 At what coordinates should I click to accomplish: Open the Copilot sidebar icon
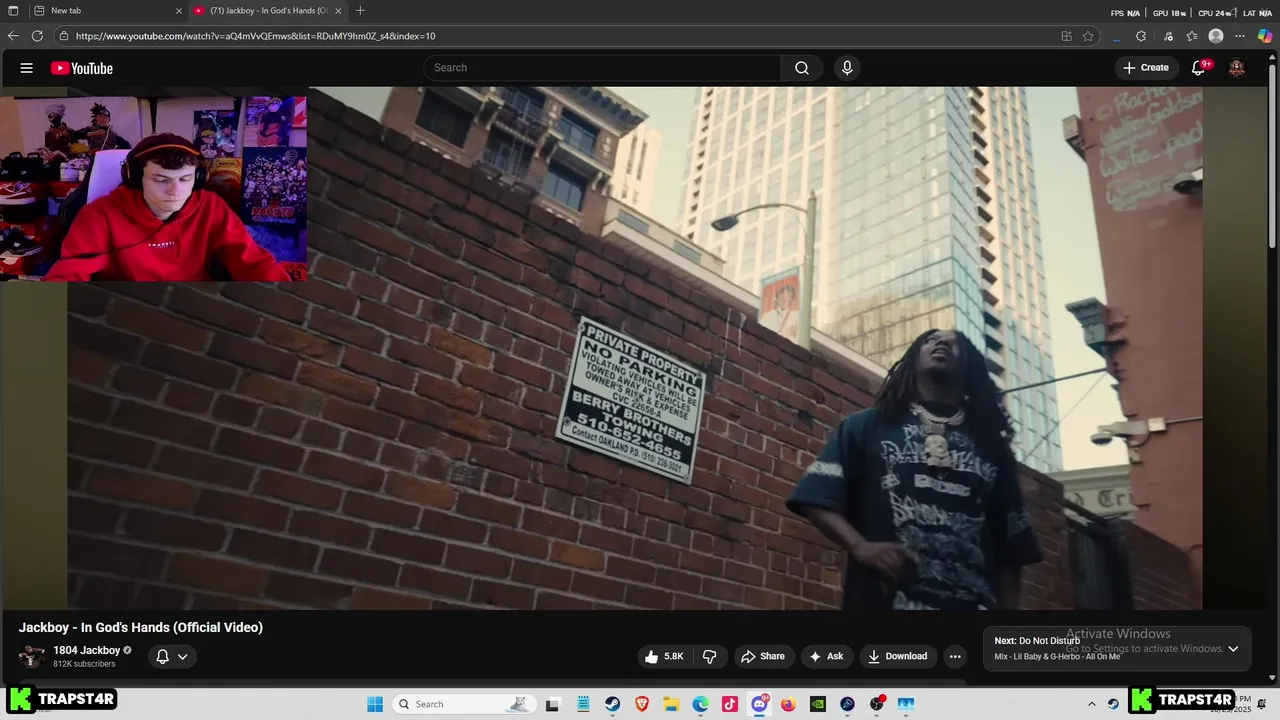tap(1265, 36)
